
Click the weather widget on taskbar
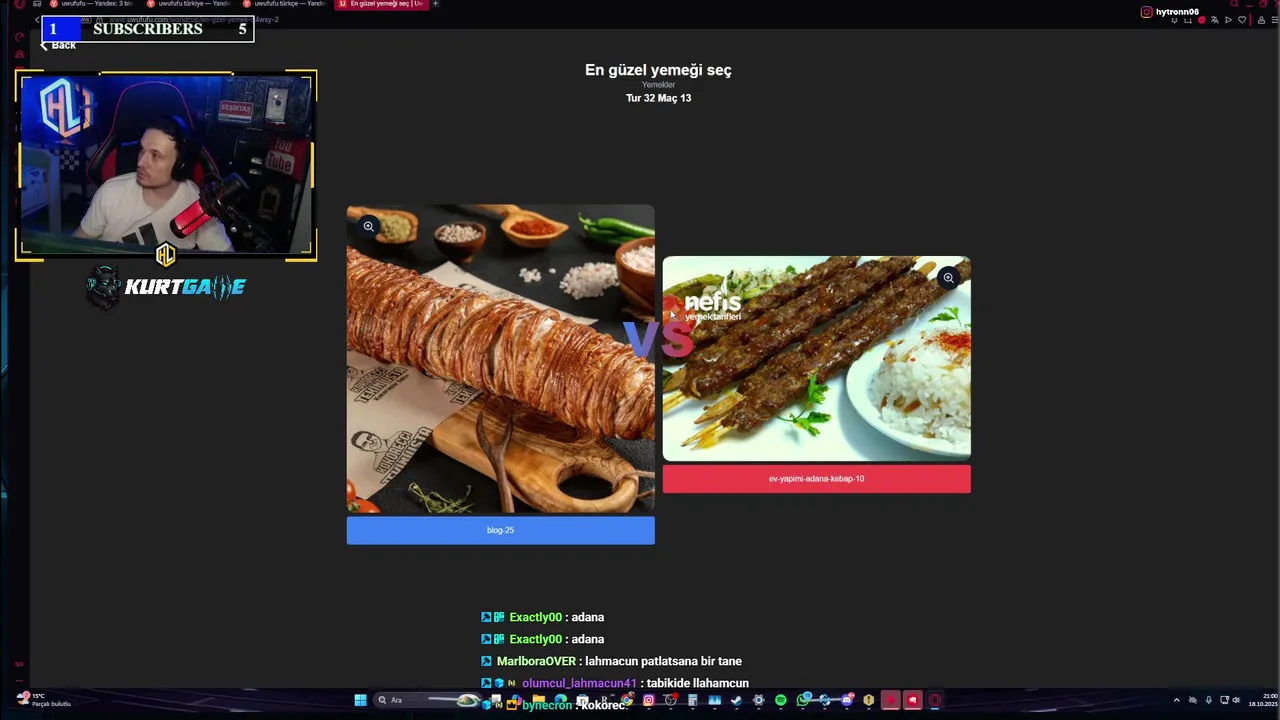(x=44, y=699)
